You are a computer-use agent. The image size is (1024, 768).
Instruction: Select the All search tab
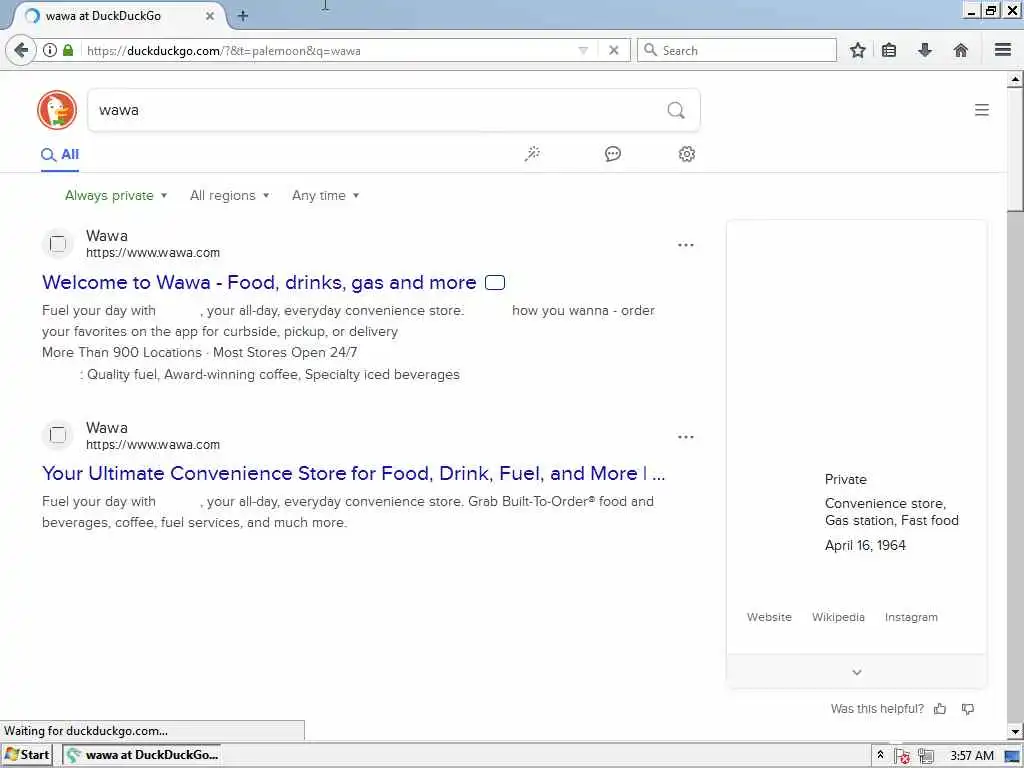[60, 155]
